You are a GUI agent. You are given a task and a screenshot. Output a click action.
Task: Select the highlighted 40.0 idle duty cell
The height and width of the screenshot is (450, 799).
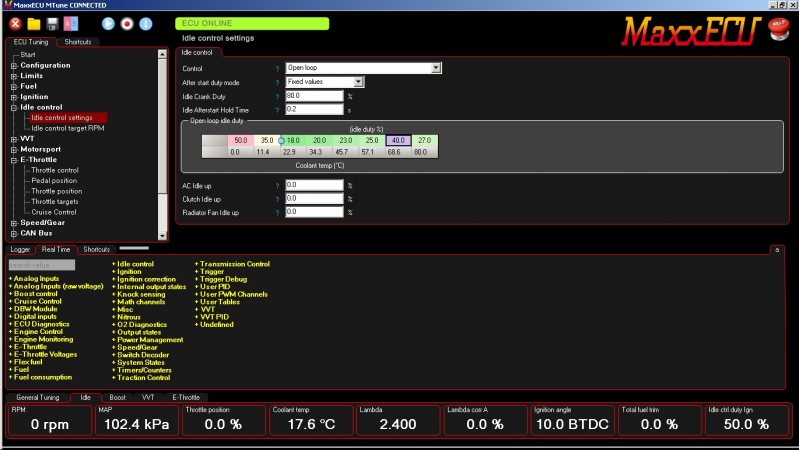tap(398, 140)
